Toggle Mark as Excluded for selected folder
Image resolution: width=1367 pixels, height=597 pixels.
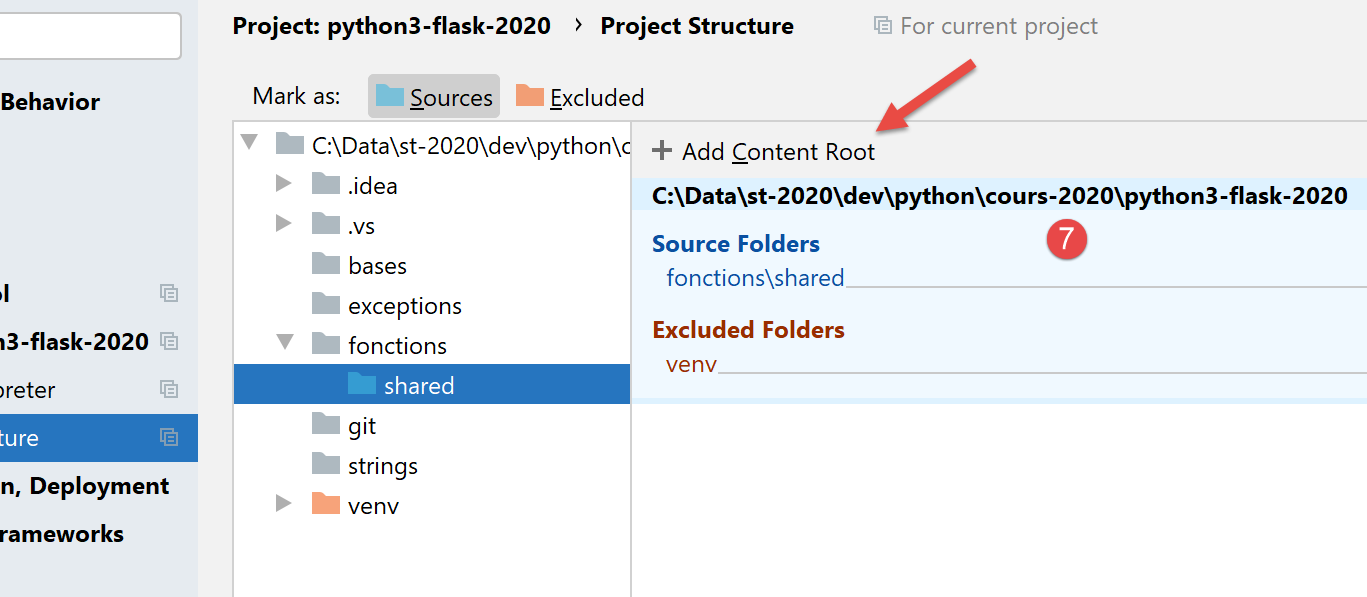(x=580, y=97)
